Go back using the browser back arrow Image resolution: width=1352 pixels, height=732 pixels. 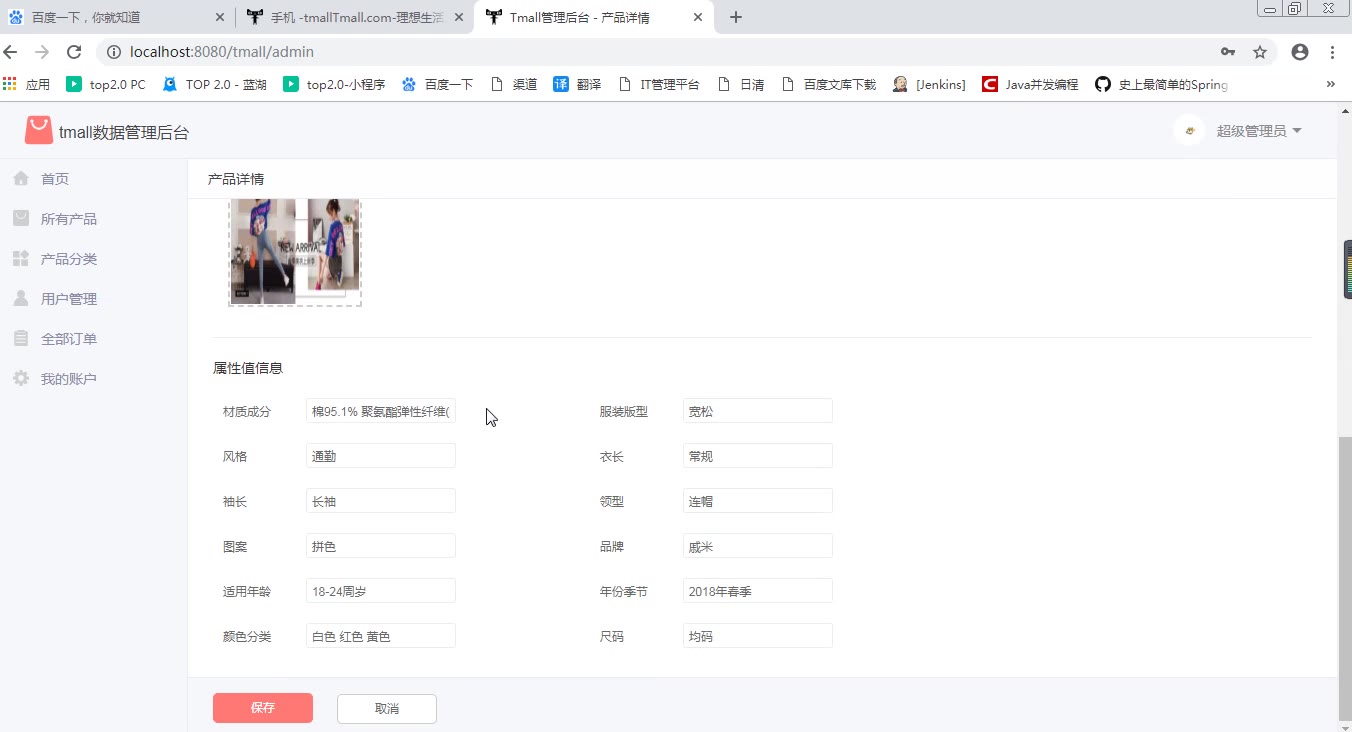pyautogui.click(x=11, y=52)
